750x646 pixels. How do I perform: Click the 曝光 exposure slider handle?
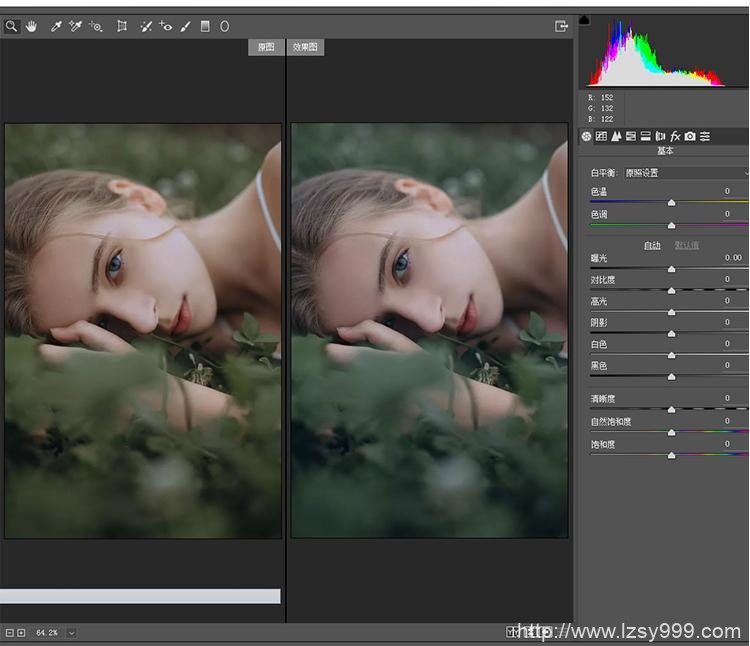[x=671, y=269]
